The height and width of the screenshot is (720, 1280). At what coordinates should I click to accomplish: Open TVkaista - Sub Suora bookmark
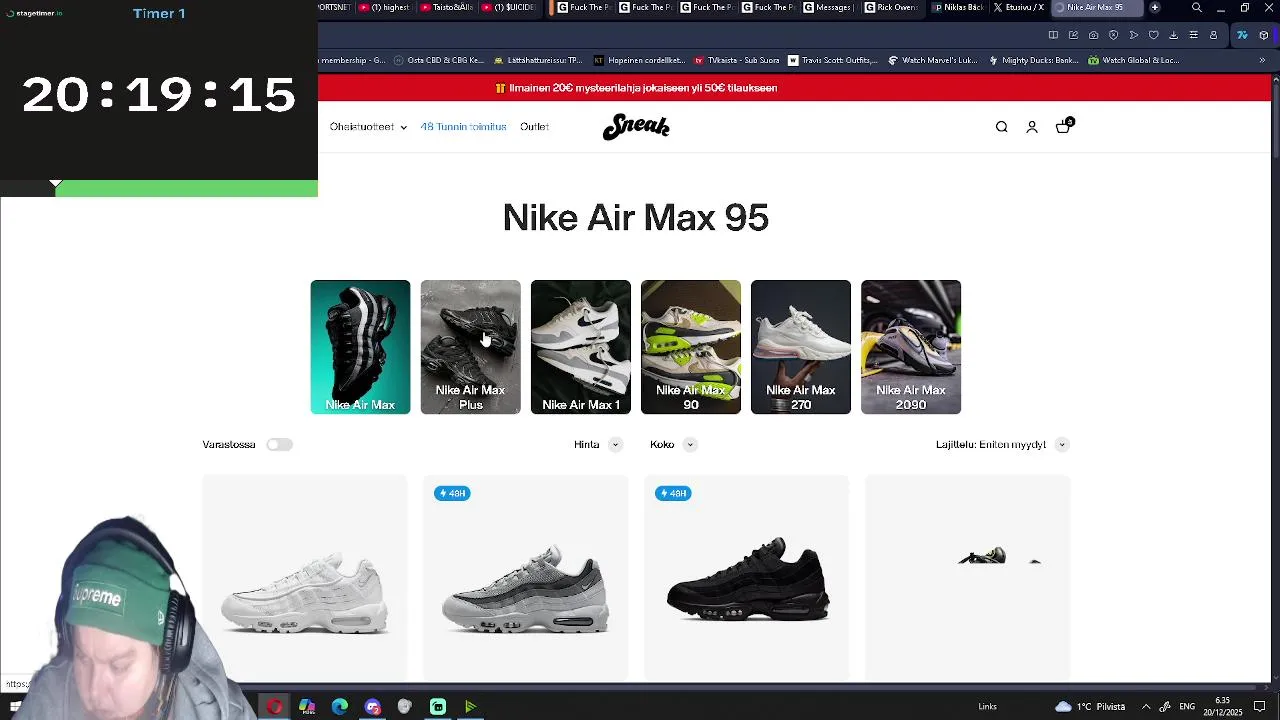(x=736, y=60)
